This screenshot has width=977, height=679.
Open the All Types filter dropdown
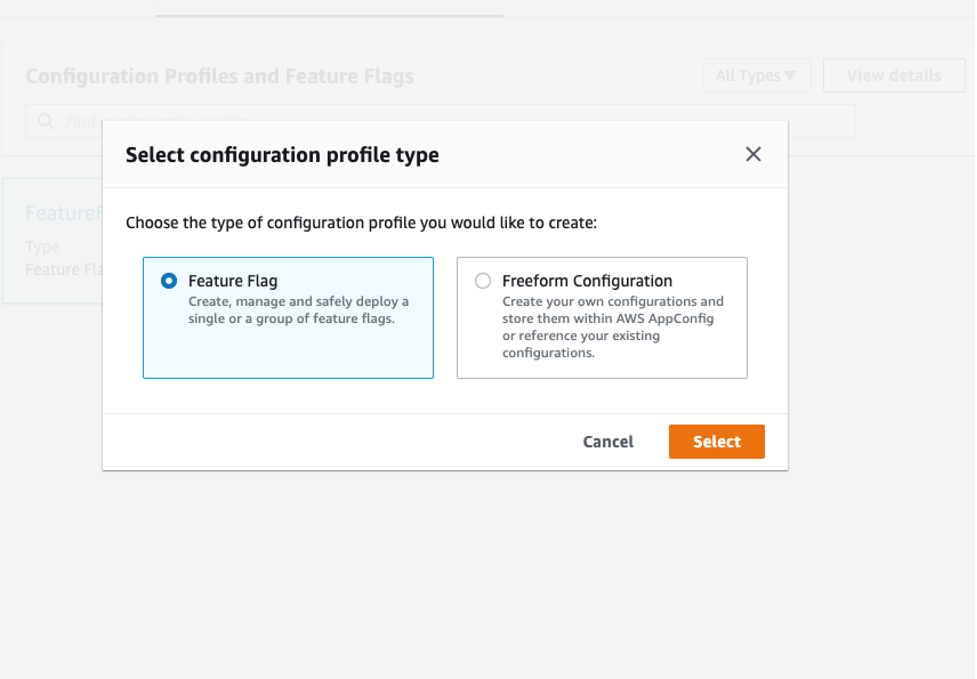(757, 75)
